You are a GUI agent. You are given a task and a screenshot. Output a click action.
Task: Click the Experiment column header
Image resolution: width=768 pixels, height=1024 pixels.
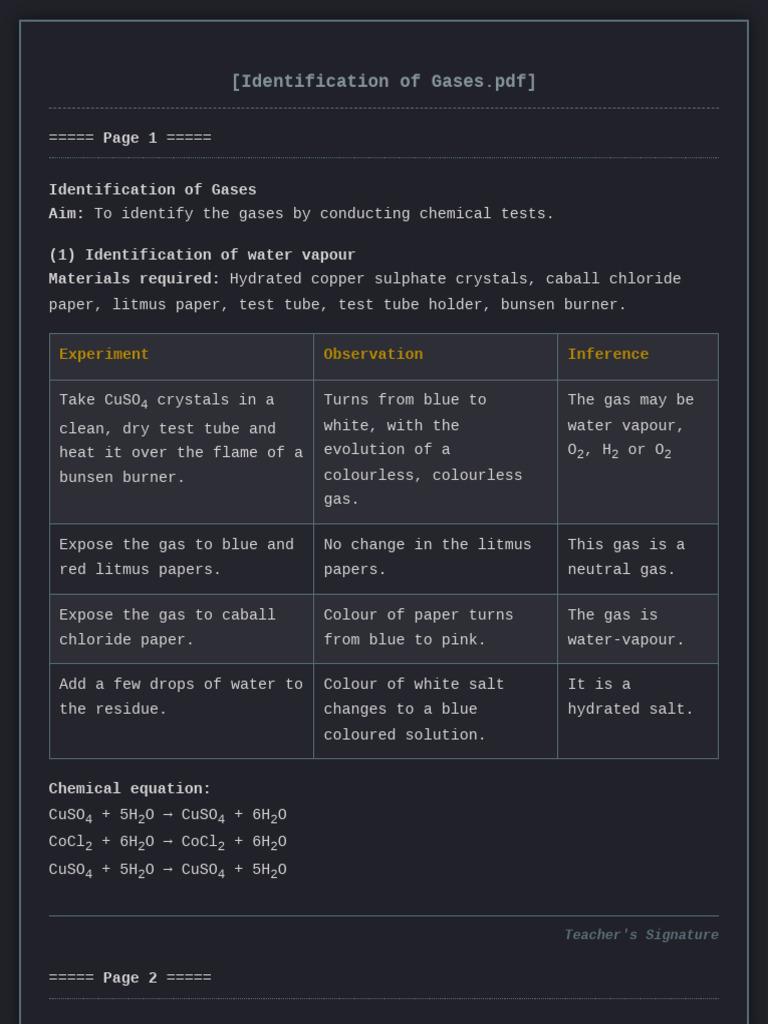pyautogui.click(x=104, y=355)
